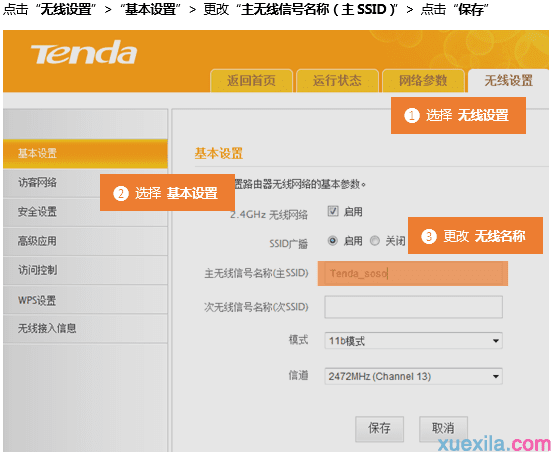559x456 pixels.
Task: Click the 主SSID field containing Tenda_soso
Action: pyautogui.click(x=414, y=273)
